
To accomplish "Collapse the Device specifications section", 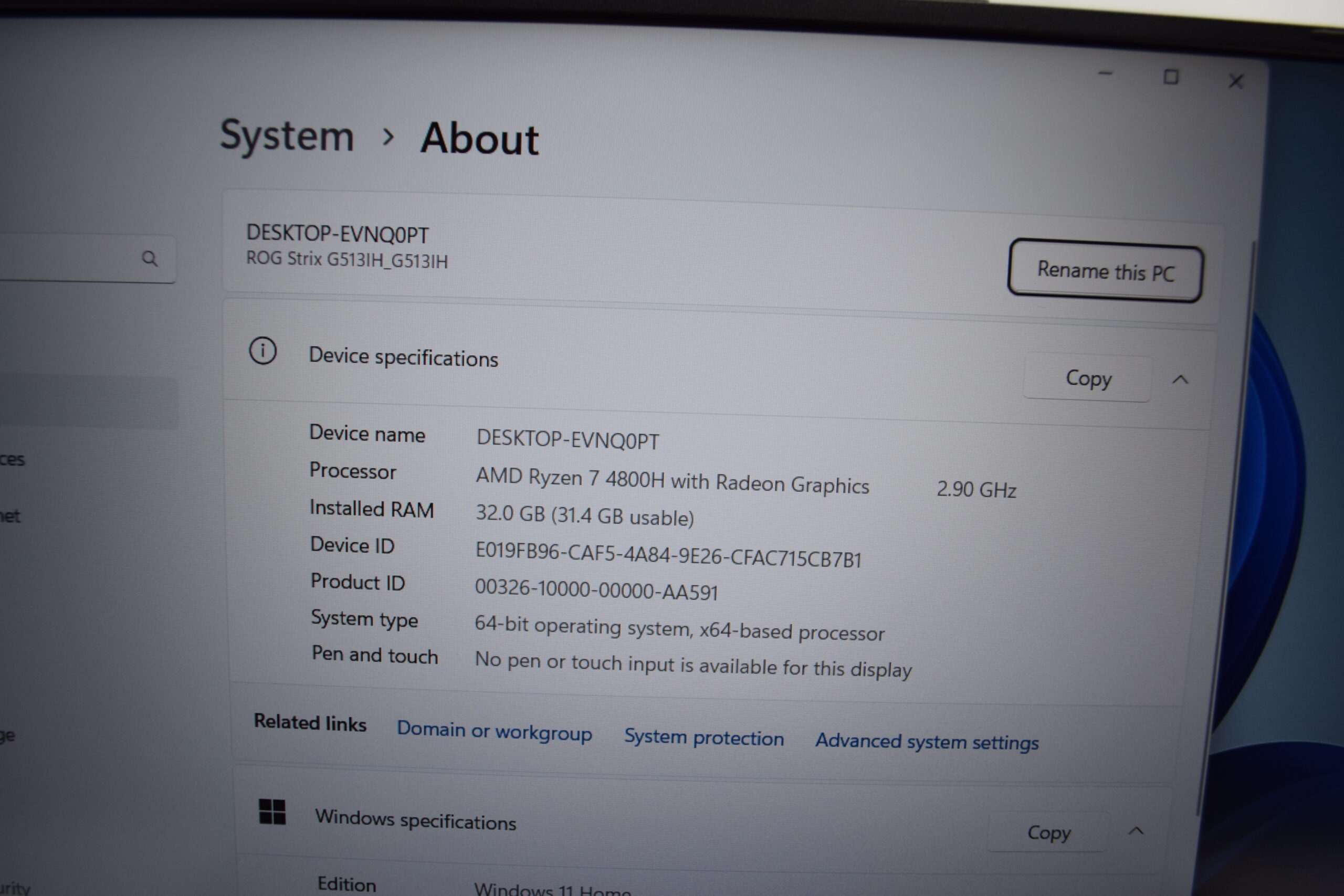I will pyautogui.click(x=1180, y=380).
